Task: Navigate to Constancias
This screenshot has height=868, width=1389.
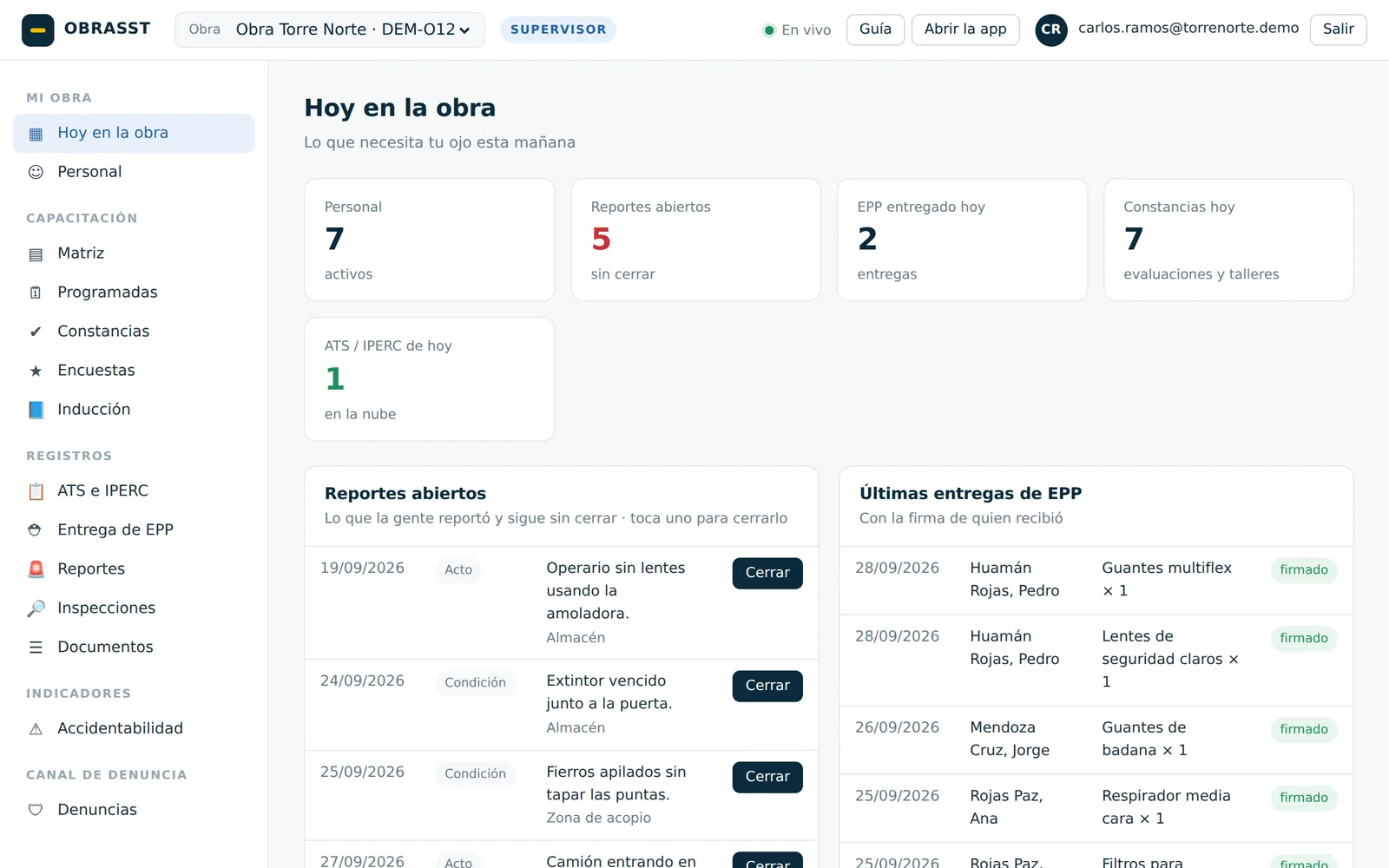Action: (x=134, y=332)
